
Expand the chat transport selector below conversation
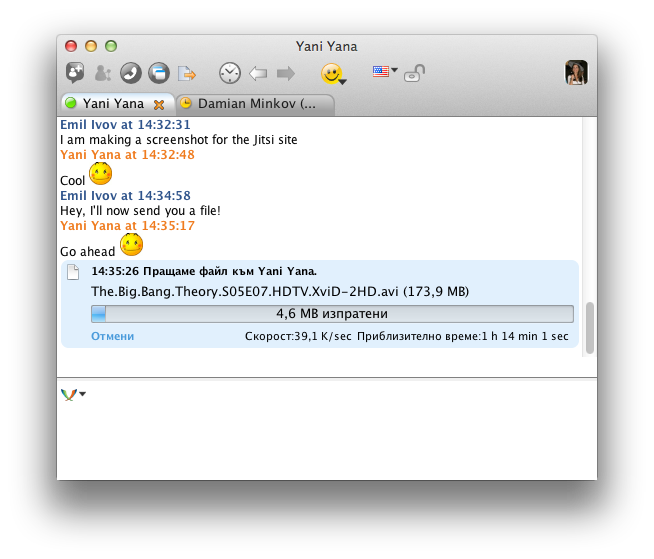[x=73, y=394]
